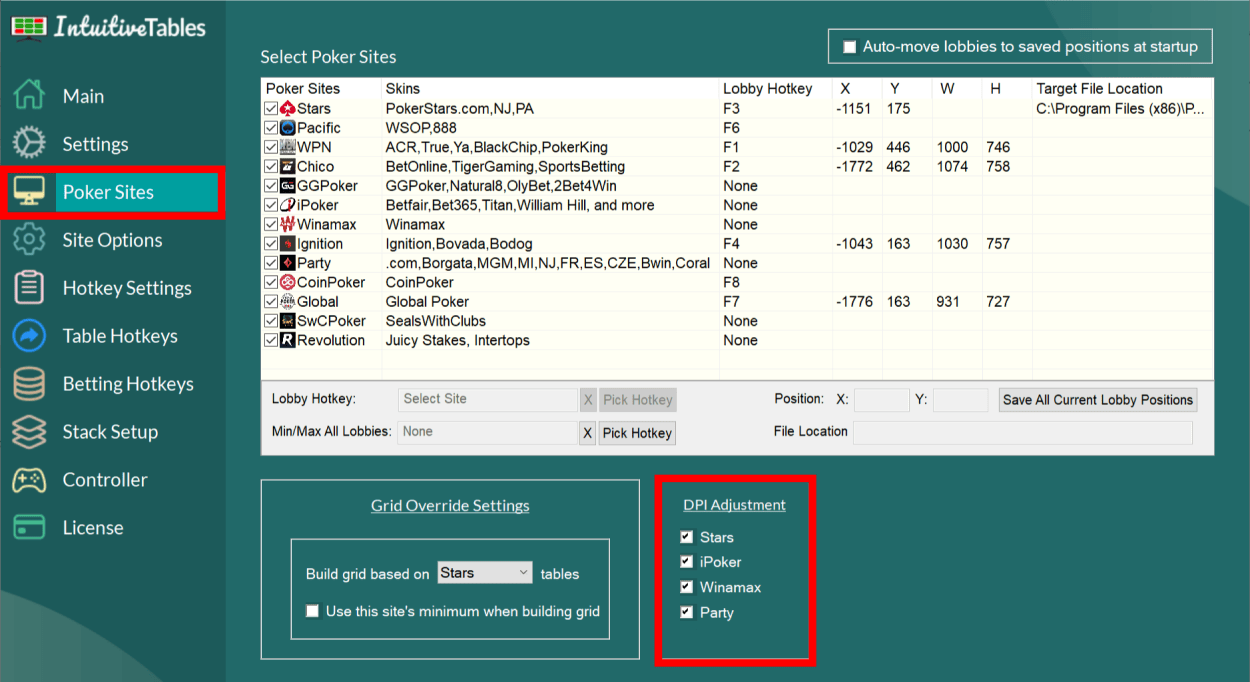Click the gear icon beside Settings
The image size is (1250, 682).
click(x=29, y=144)
